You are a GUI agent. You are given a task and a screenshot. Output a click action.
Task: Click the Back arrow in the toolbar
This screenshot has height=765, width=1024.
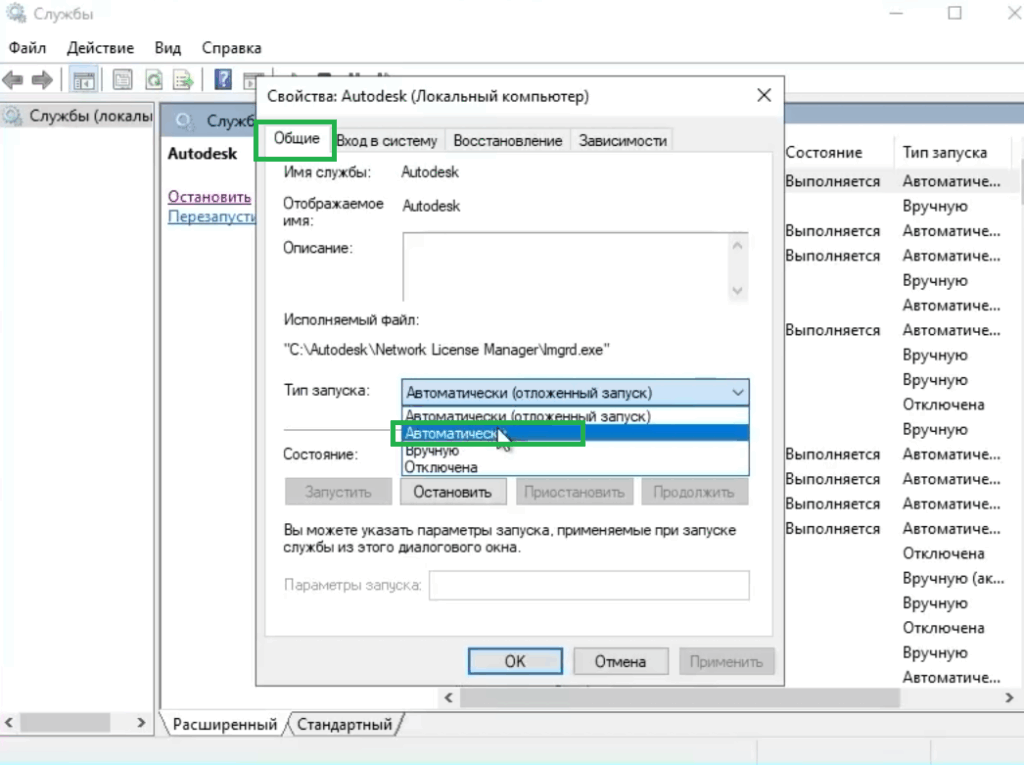tap(13, 80)
